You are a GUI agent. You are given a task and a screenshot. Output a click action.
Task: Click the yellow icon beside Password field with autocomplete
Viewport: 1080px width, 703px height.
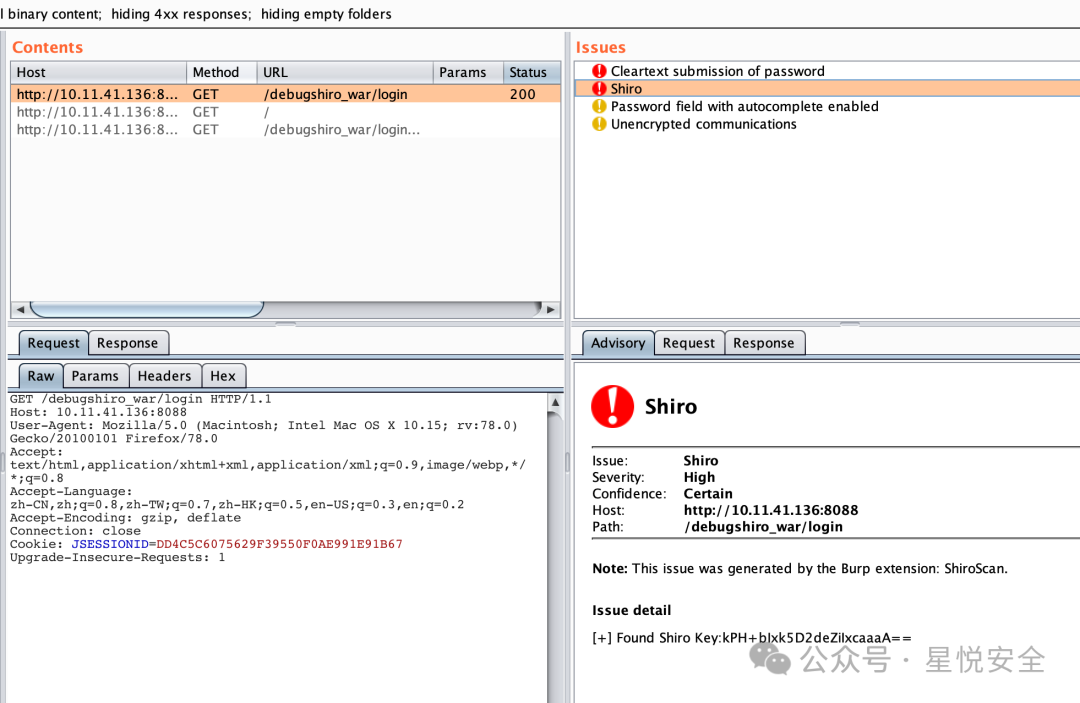tap(599, 106)
